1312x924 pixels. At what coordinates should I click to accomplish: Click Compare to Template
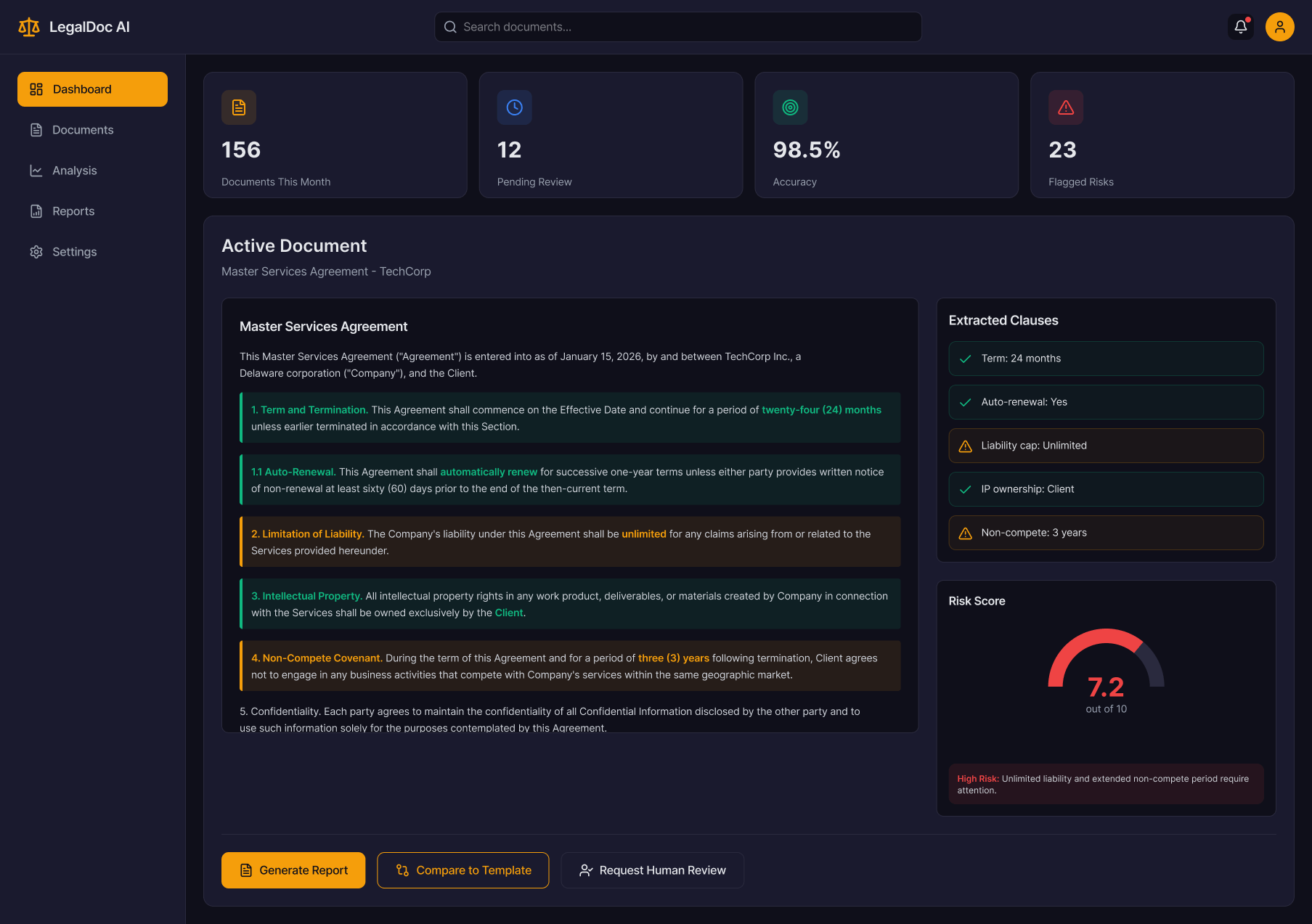[463, 870]
